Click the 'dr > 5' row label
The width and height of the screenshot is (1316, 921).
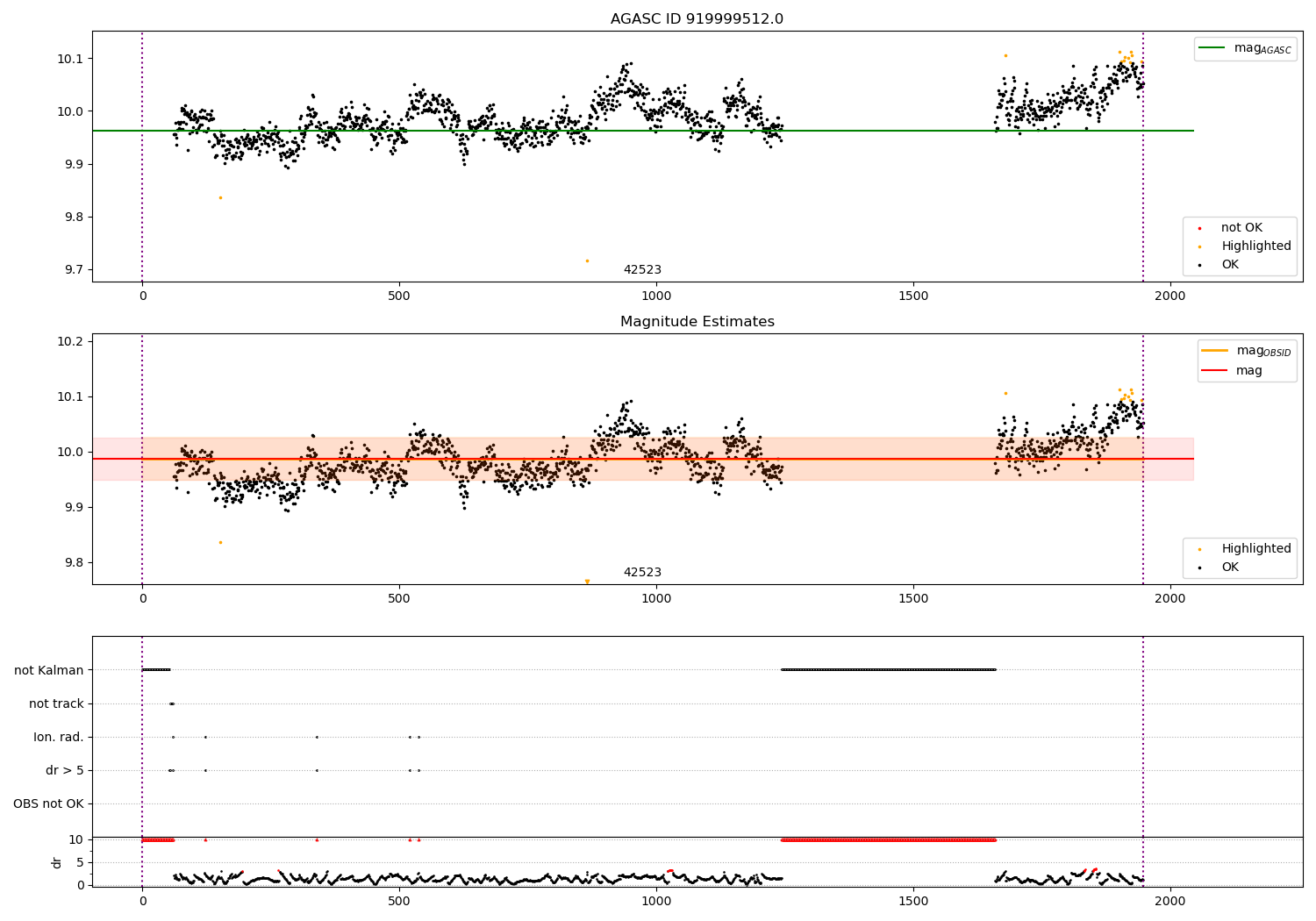pyautogui.click(x=65, y=770)
